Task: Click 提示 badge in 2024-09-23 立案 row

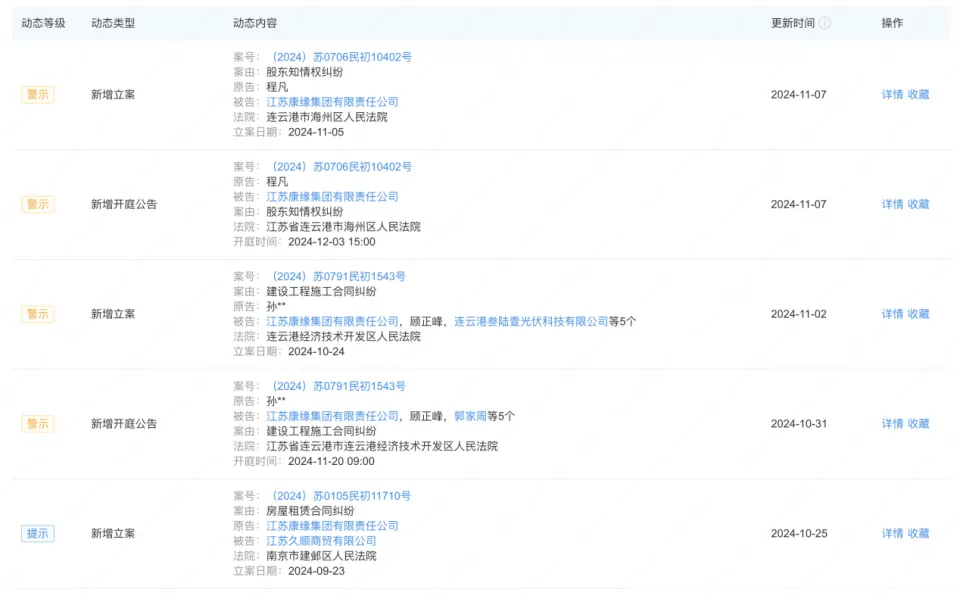Action: click(x=37, y=534)
